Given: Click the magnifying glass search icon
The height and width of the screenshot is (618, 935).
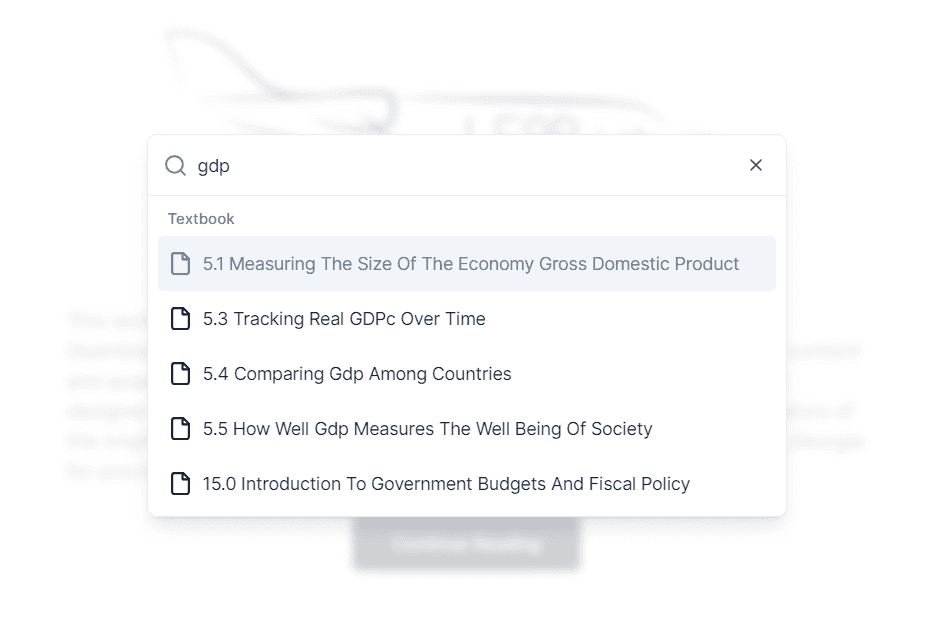Looking at the screenshot, I should 176,166.
